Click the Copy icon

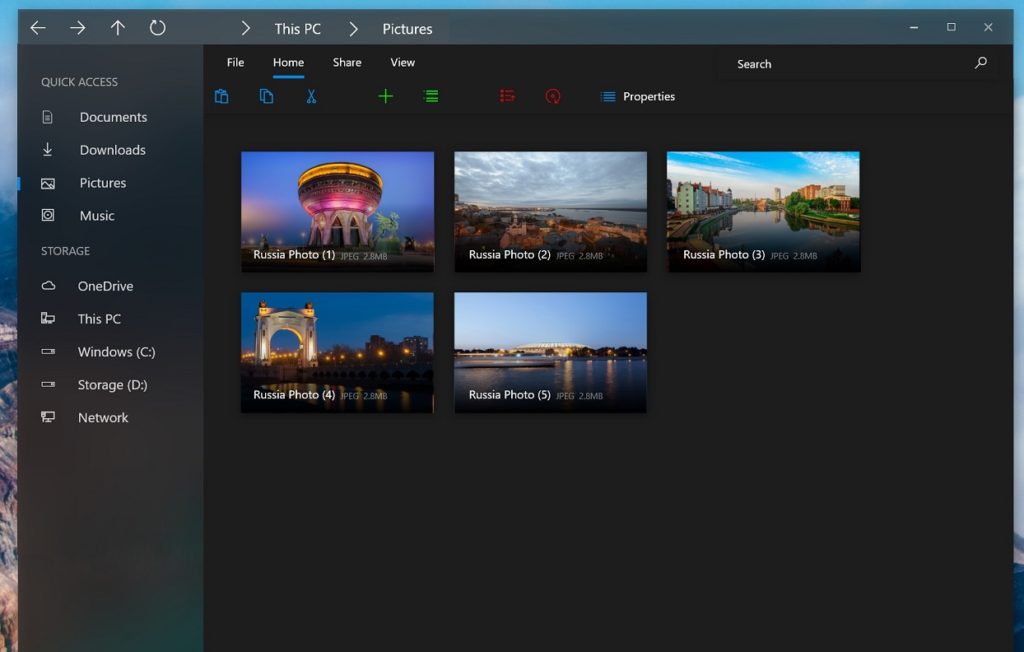(x=266, y=96)
